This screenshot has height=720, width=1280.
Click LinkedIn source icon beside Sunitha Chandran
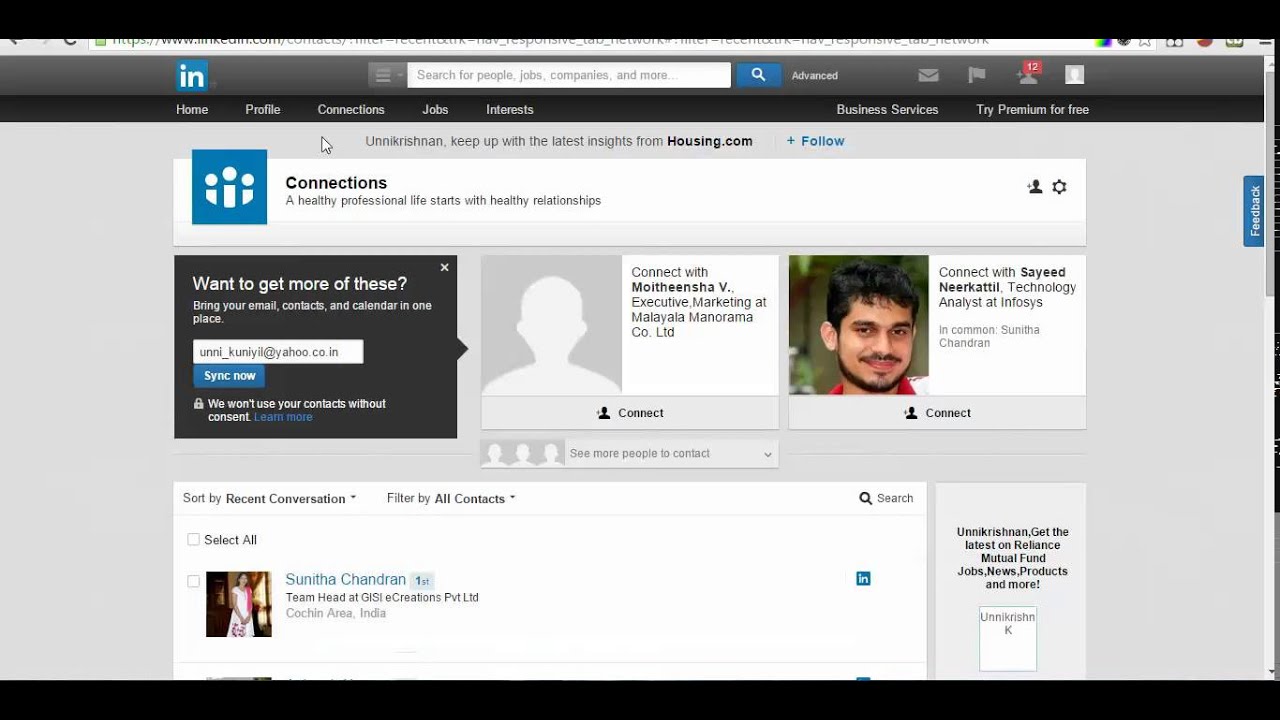tap(863, 579)
